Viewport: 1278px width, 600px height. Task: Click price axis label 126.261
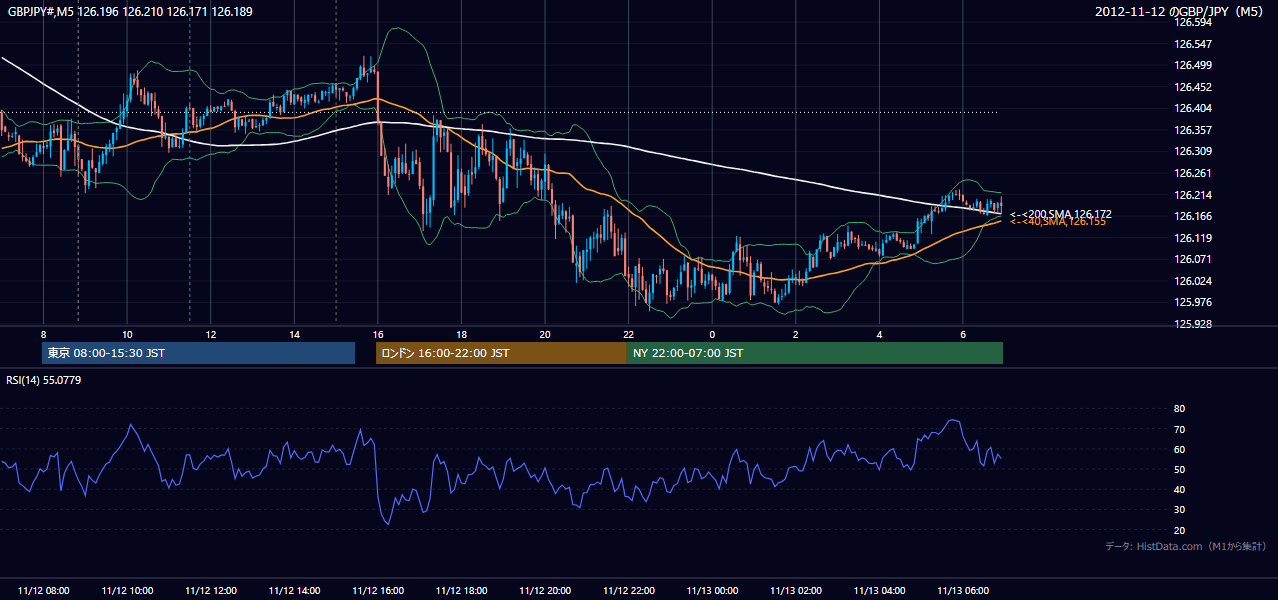click(x=1192, y=173)
